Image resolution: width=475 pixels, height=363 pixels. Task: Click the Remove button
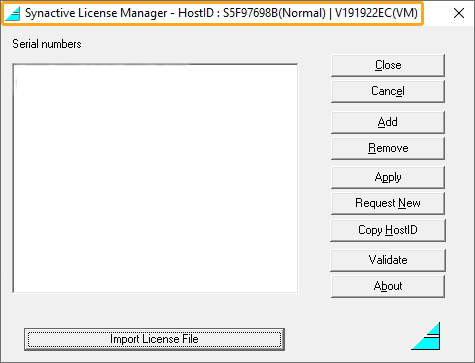388,148
